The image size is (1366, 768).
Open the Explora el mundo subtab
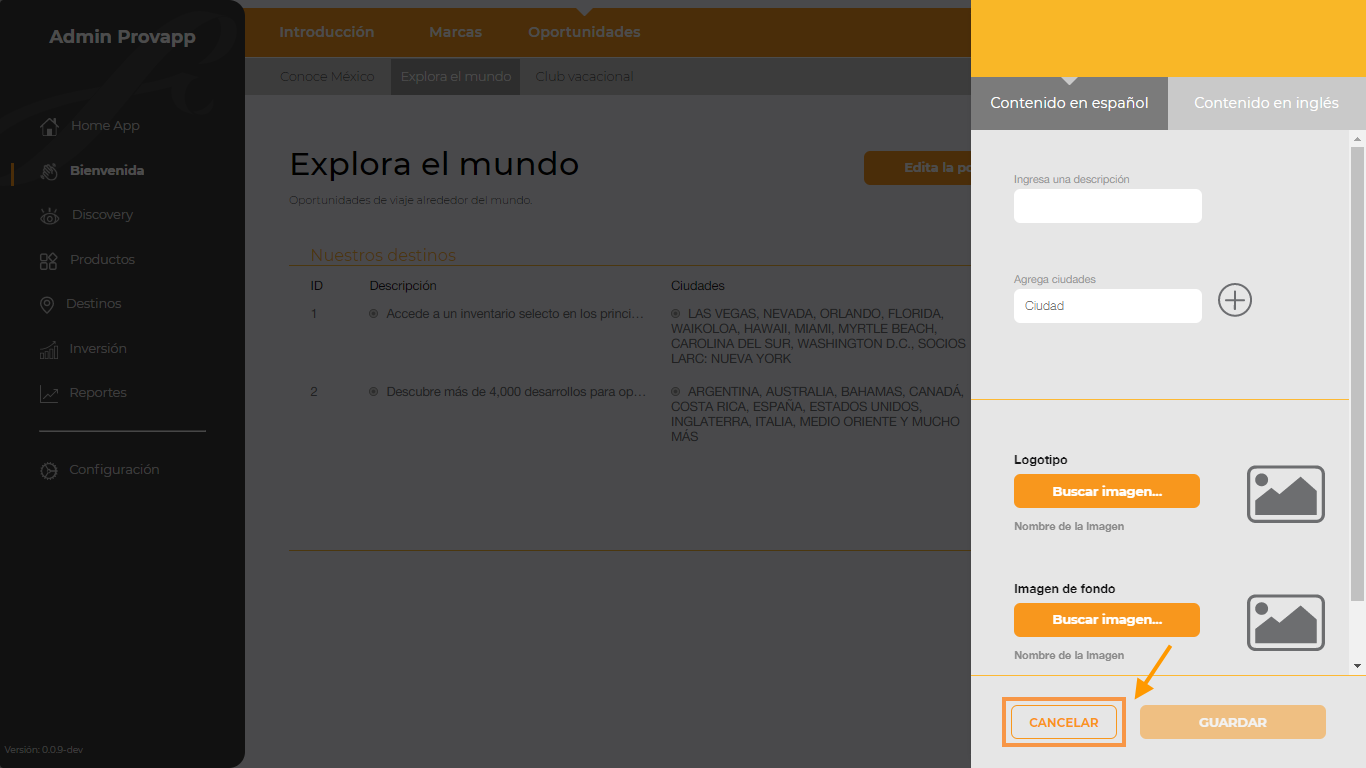tap(456, 76)
